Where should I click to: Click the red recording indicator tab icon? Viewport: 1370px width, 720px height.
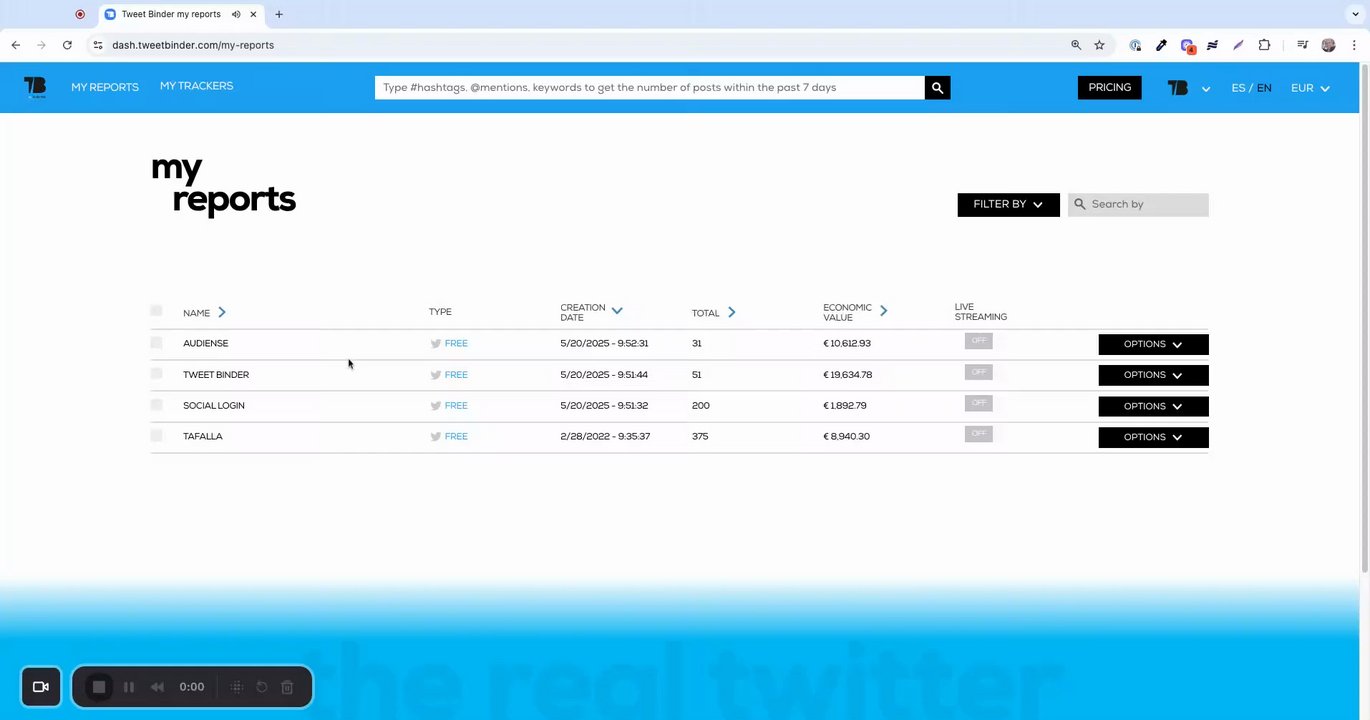click(80, 14)
